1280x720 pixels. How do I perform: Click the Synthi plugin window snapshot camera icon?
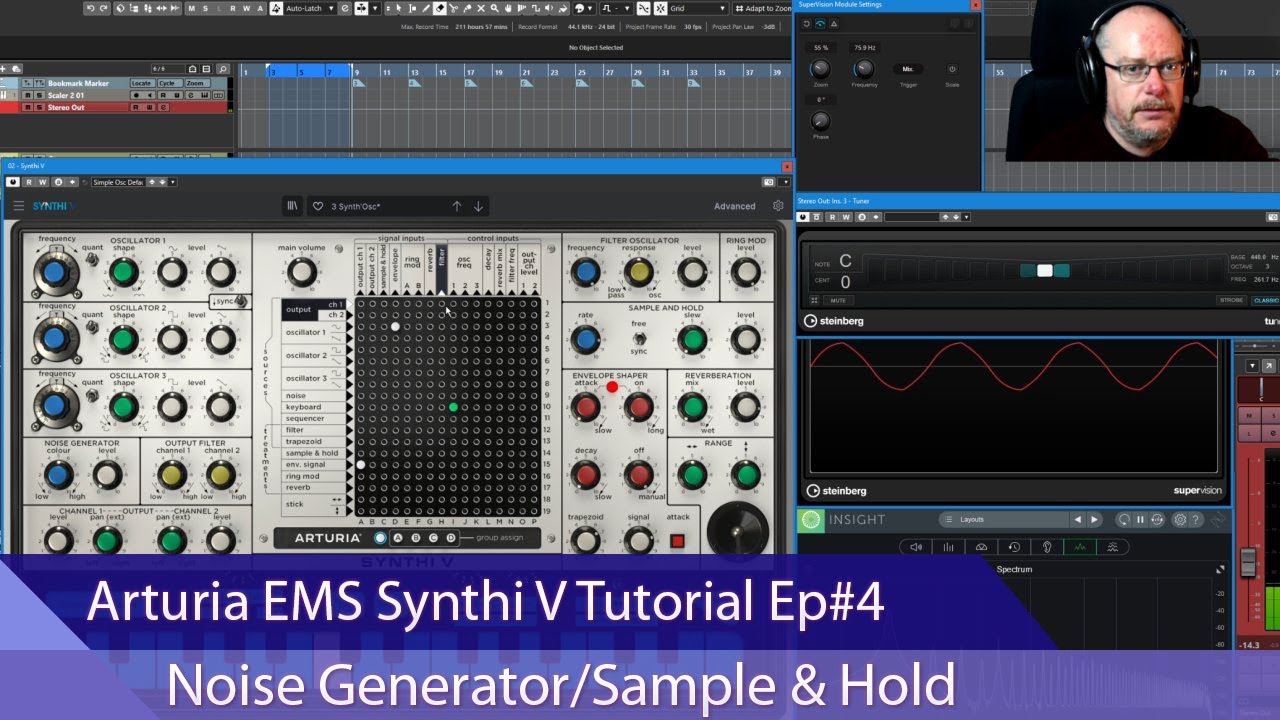(x=769, y=182)
